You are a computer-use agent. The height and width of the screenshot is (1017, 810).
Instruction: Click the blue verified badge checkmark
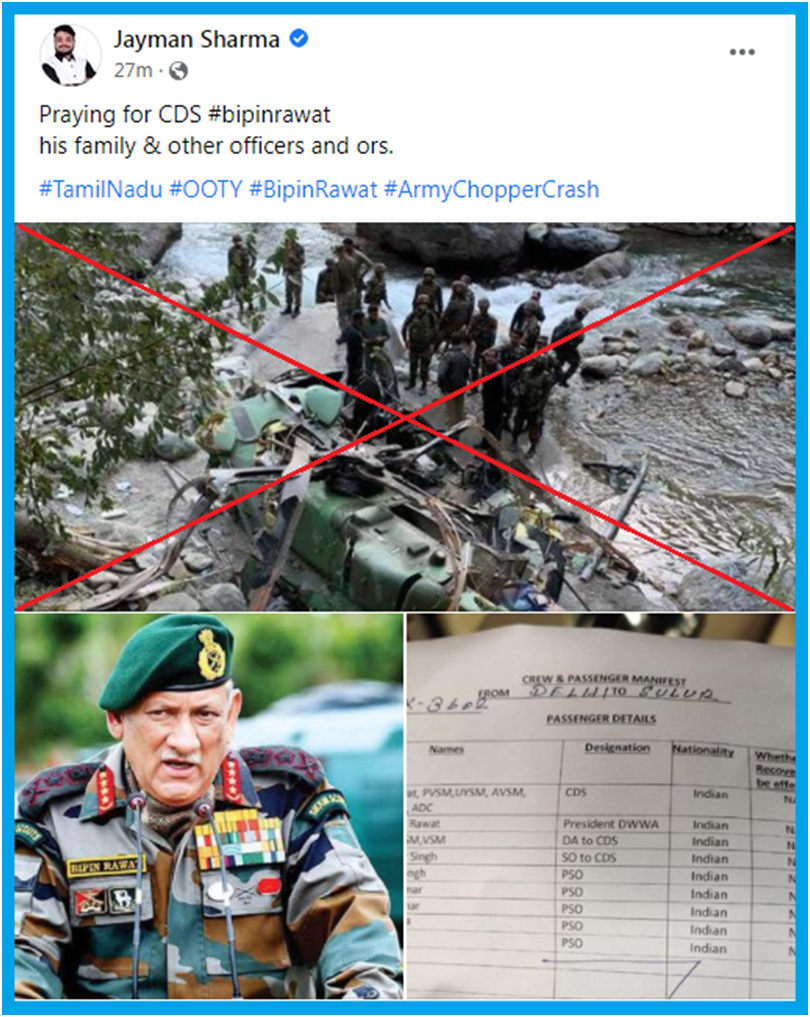click(298, 39)
